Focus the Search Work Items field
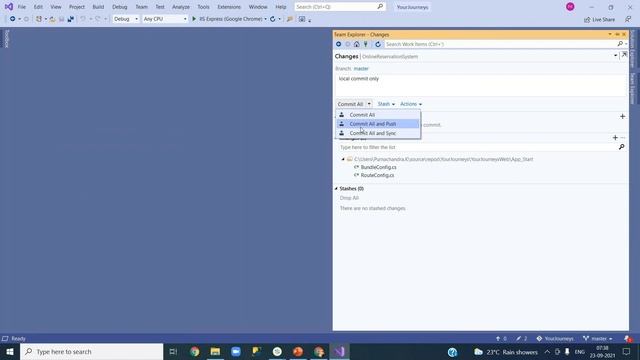This screenshot has width=640, height=360. click(500, 44)
